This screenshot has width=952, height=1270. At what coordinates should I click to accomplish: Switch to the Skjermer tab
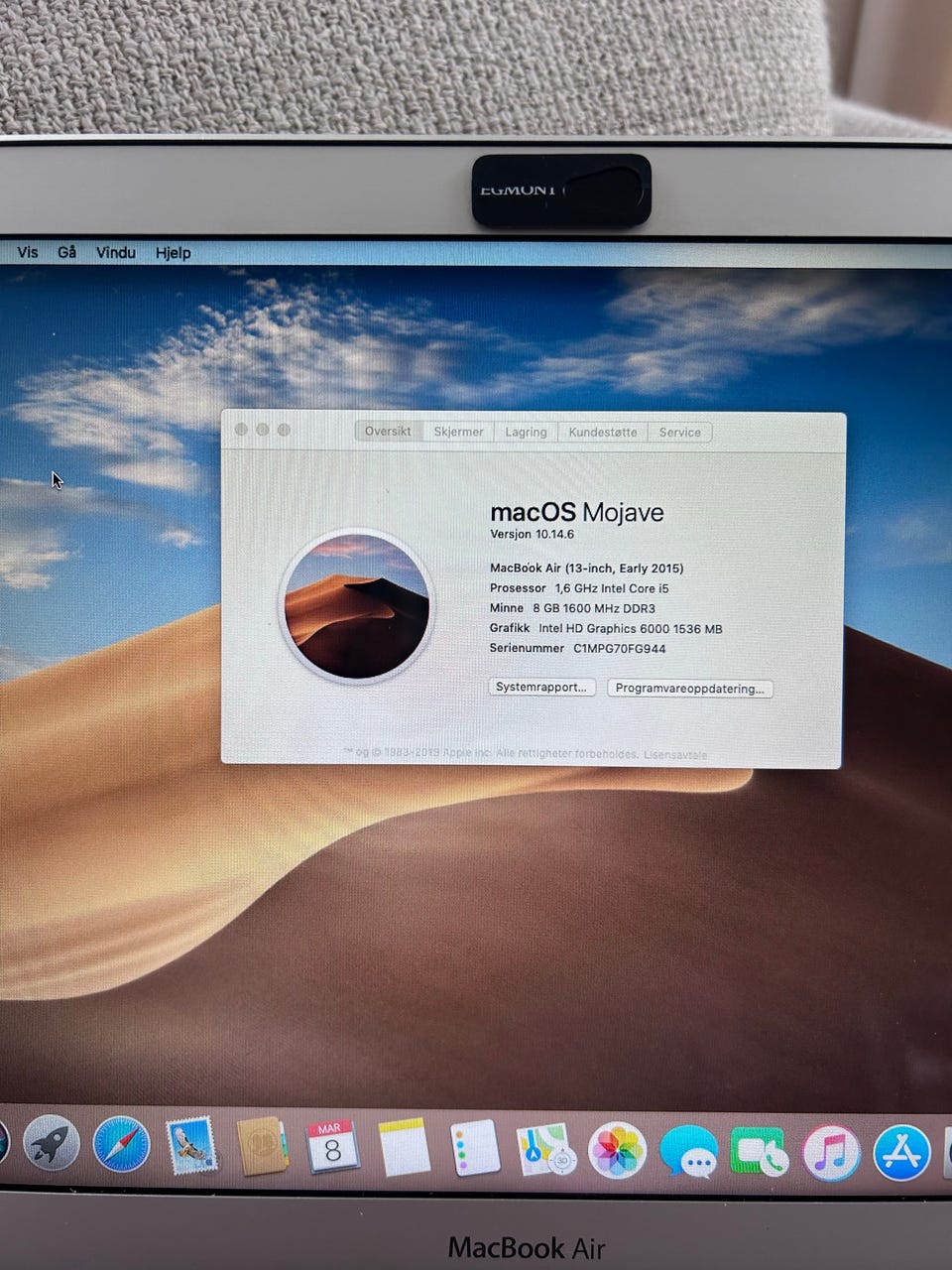(x=458, y=432)
